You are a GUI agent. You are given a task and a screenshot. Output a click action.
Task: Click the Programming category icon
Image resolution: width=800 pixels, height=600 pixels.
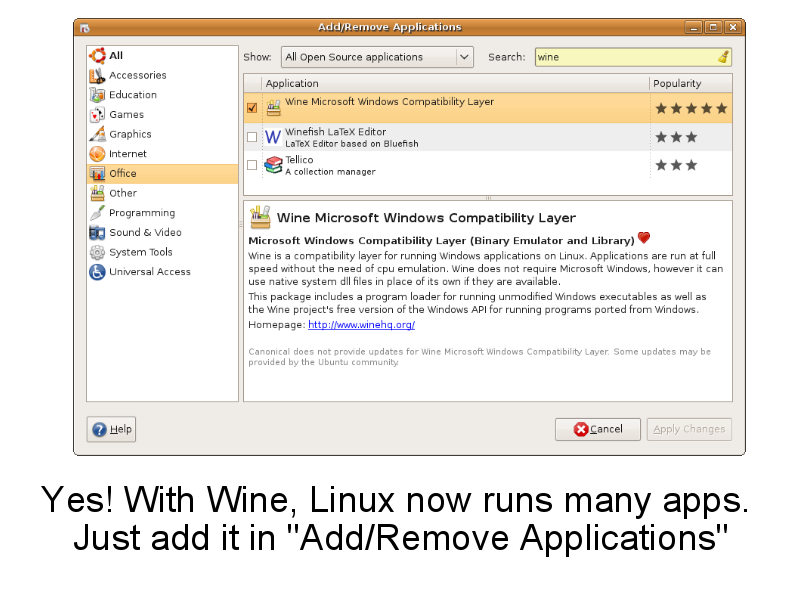[x=97, y=213]
